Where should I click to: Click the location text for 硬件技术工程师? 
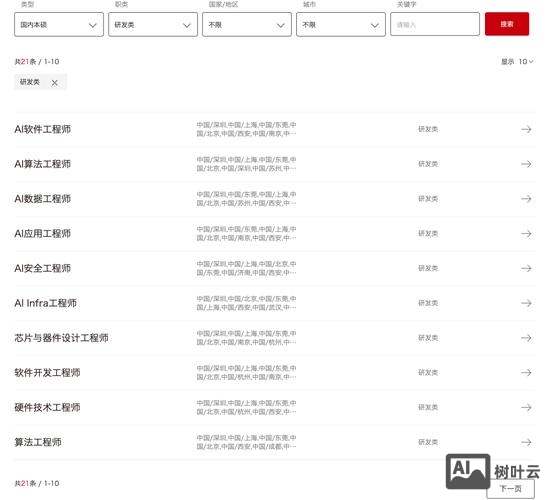click(x=246, y=407)
